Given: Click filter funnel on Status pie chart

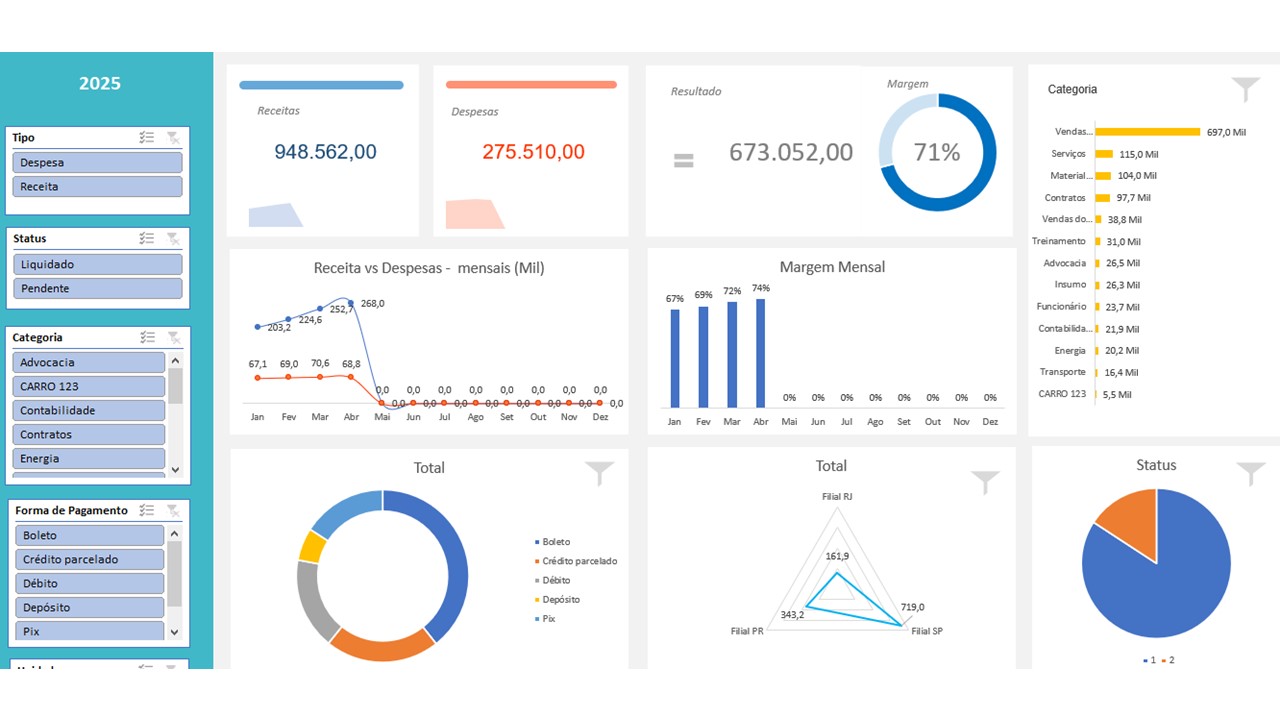Looking at the screenshot, I should click(x=1251, y=474).
